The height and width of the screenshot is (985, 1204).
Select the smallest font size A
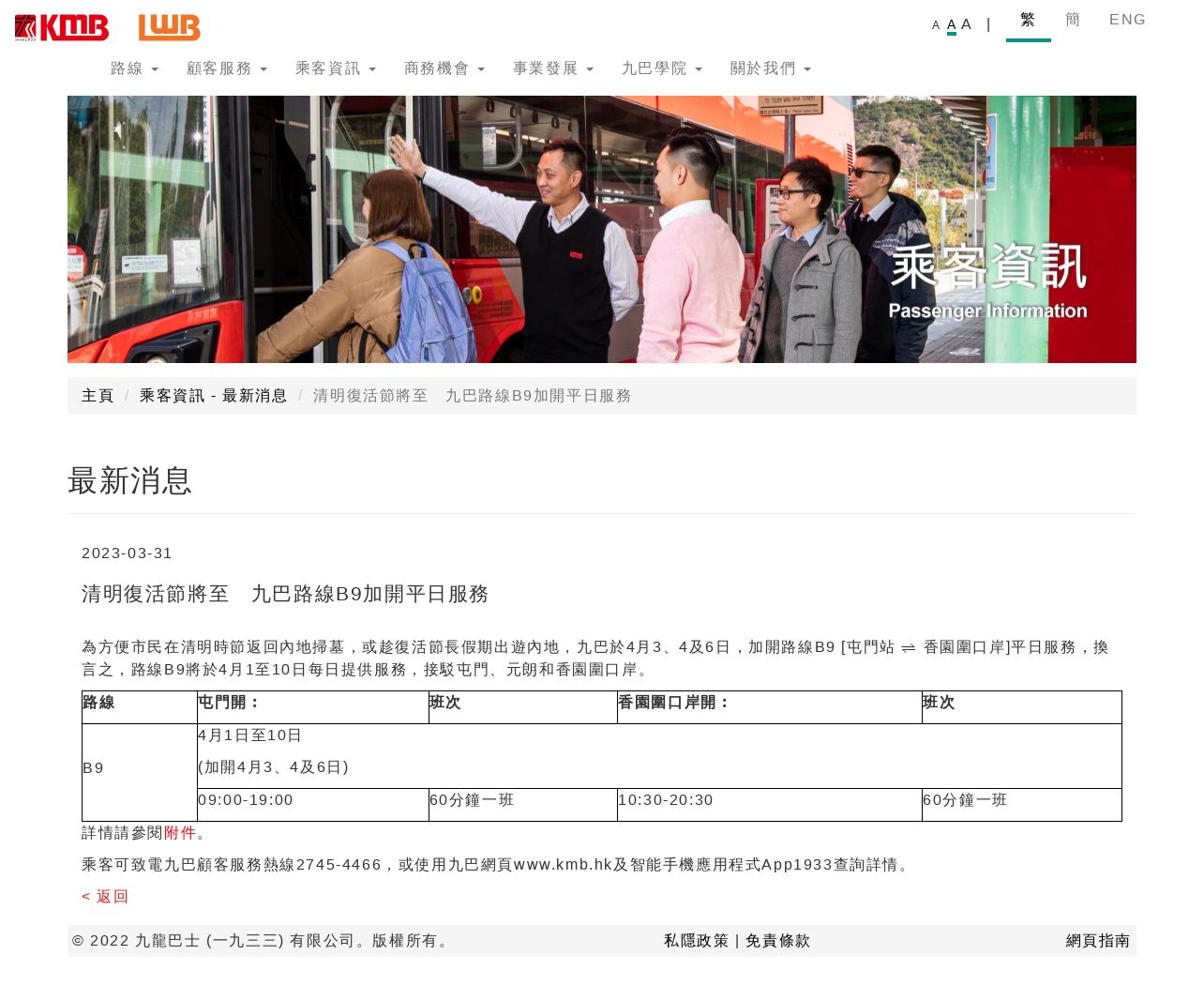936,25
